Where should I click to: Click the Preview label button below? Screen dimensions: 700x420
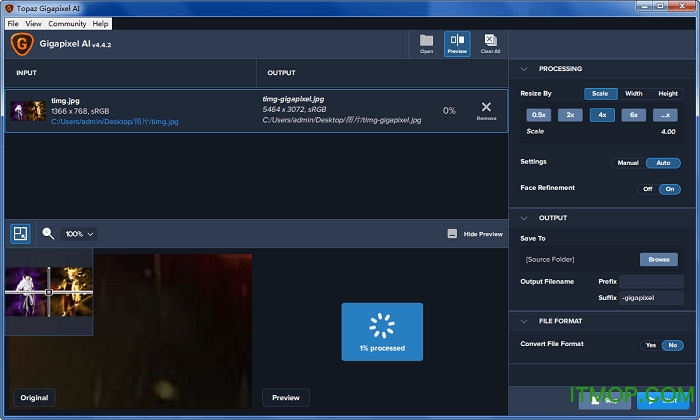[286, 398]
